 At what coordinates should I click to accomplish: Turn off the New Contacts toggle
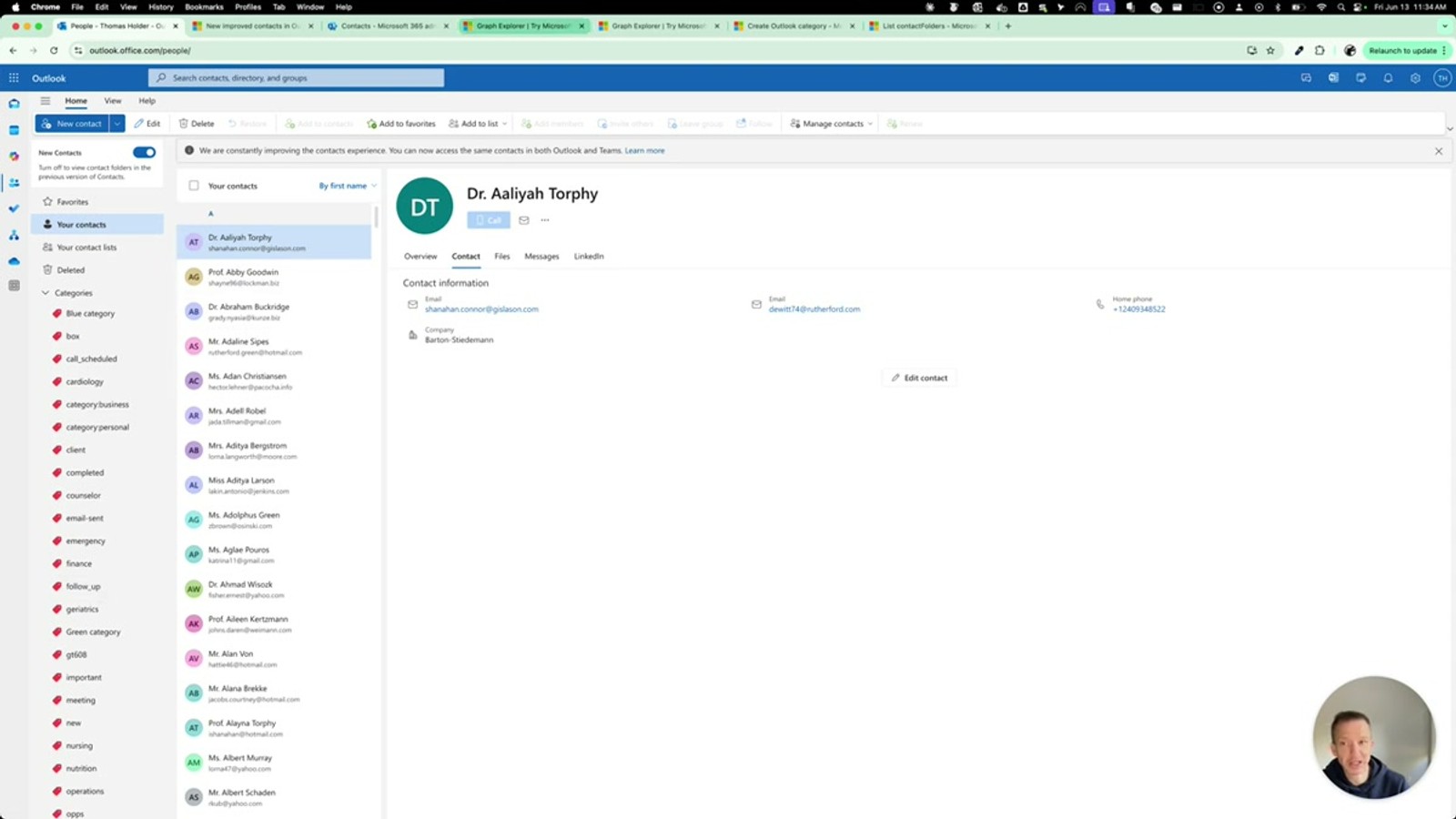144,153
